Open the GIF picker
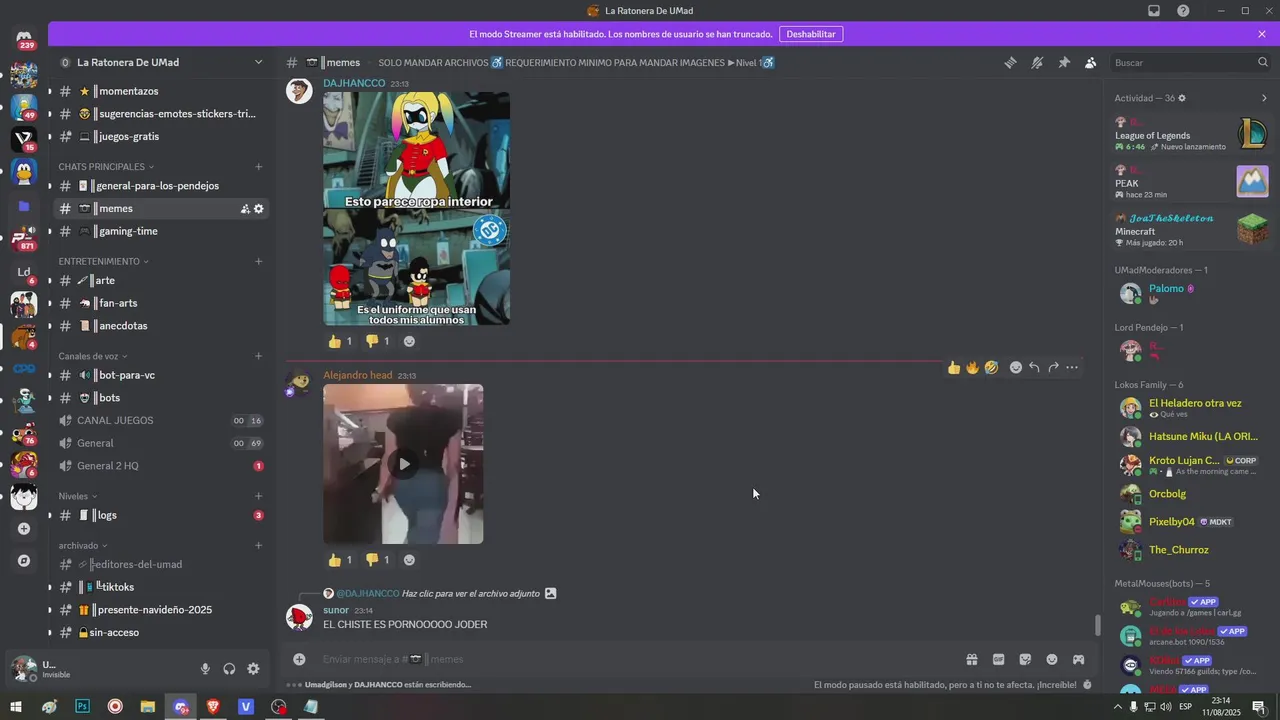Screen dimensions: 1280x720 click(998, 659)
